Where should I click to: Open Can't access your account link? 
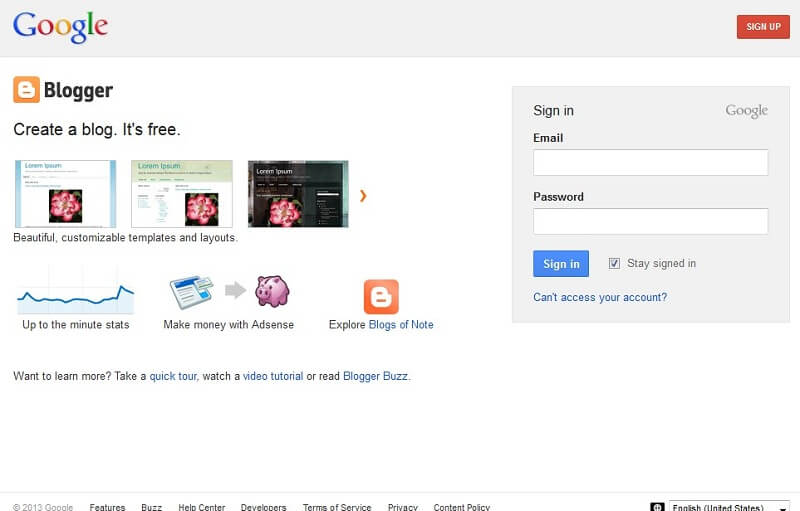pyautogui.click(x=600, y=297)
